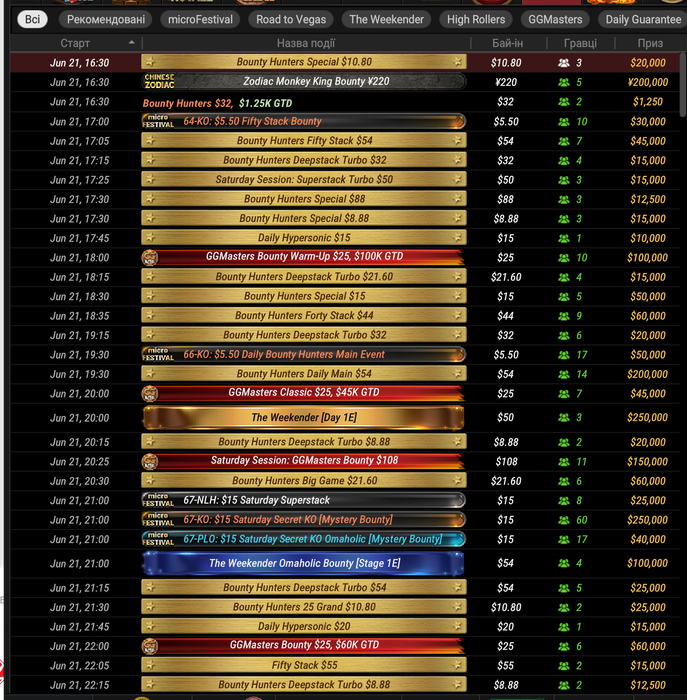Click Chinese Zodiac logo icon

click(159, 81)
